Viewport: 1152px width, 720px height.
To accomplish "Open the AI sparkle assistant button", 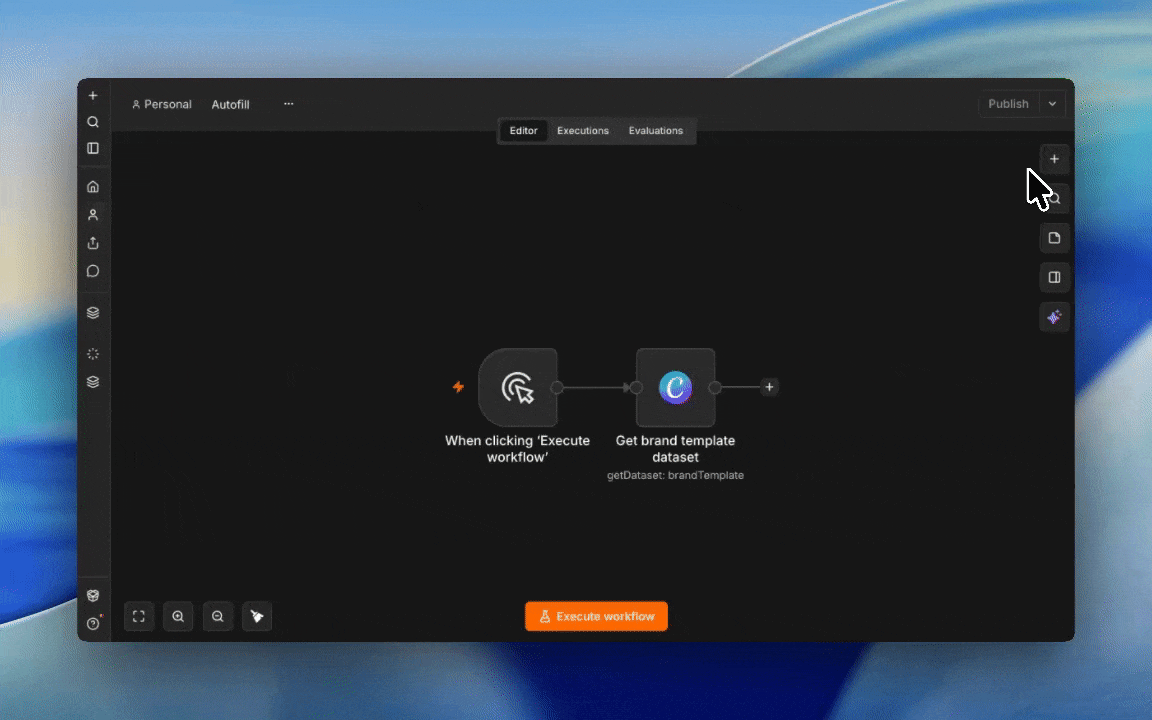I will point(1054,317).
